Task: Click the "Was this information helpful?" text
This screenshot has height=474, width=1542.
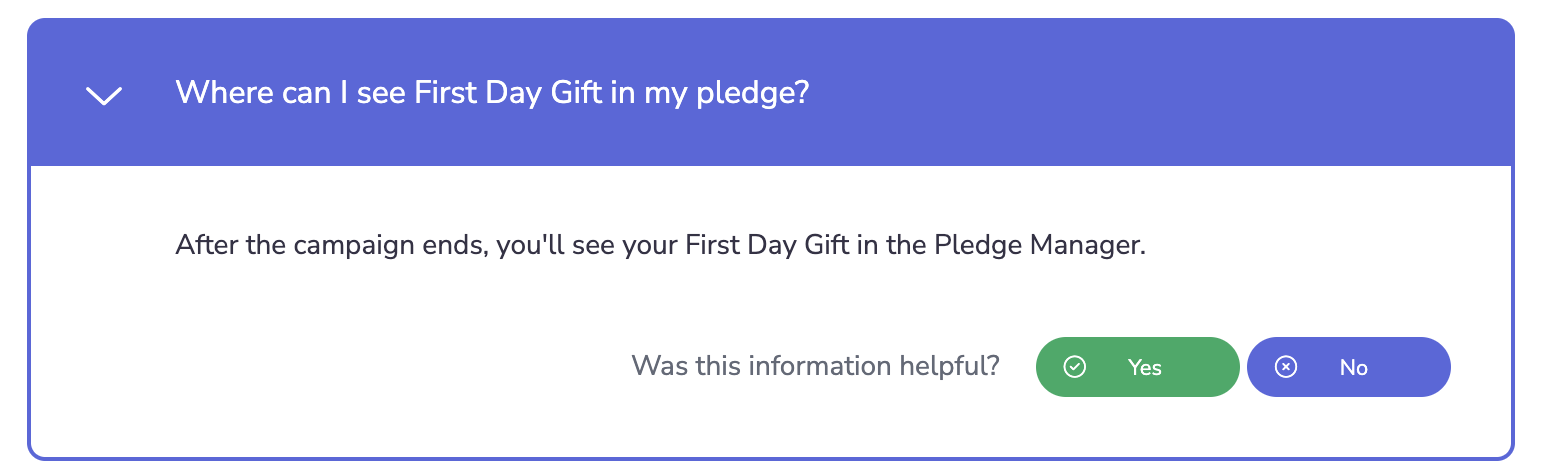Action: point(815,366)
